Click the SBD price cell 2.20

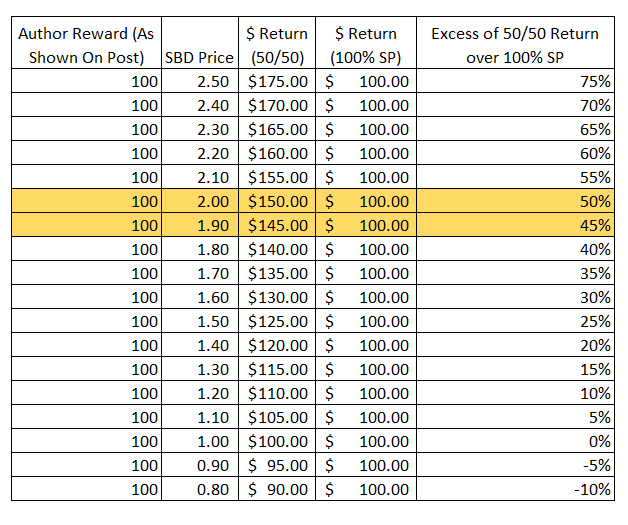click(x=200, y=153)
